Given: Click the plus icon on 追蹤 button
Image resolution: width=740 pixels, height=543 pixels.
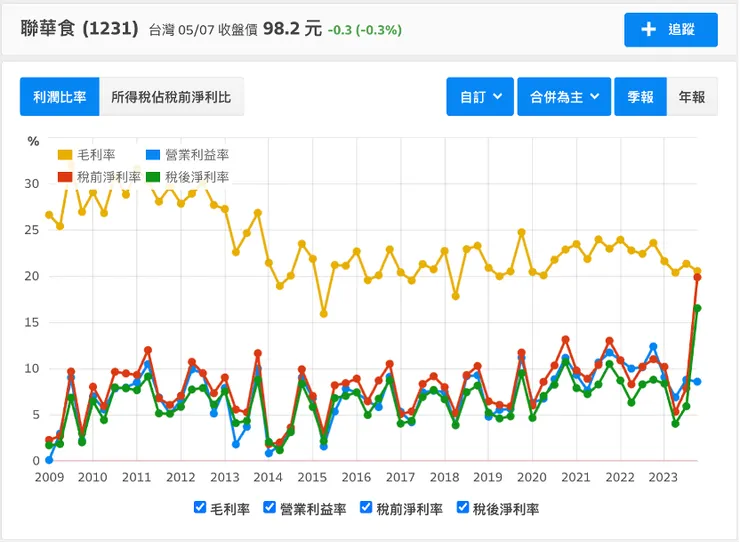Looking at the screenshot, I should (x=648, y=29).
